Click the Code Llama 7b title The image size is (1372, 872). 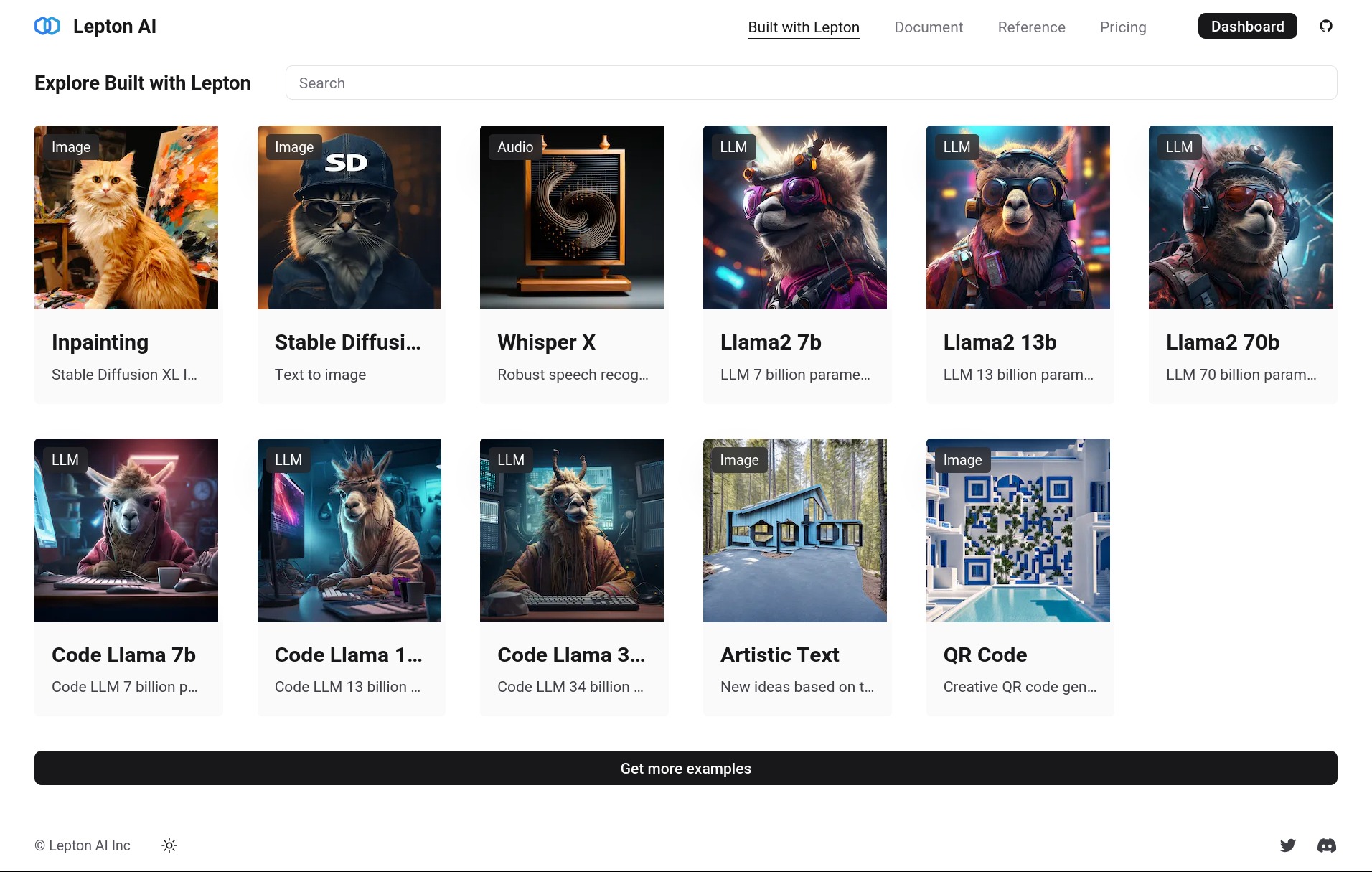click(123, 655)
